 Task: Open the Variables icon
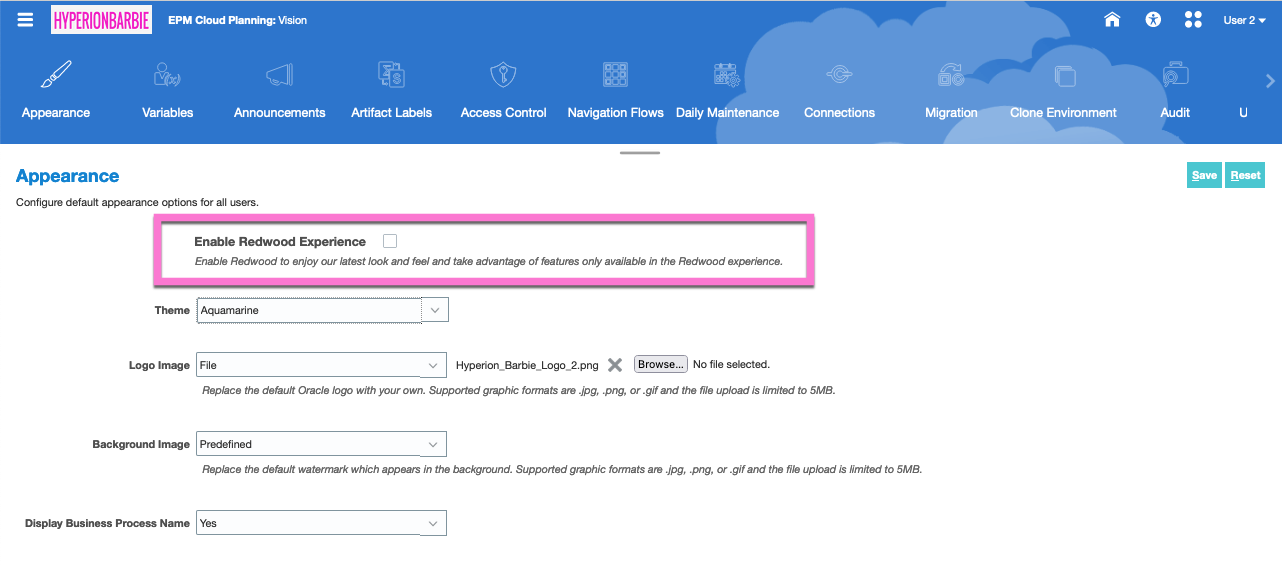coord(167,75)
